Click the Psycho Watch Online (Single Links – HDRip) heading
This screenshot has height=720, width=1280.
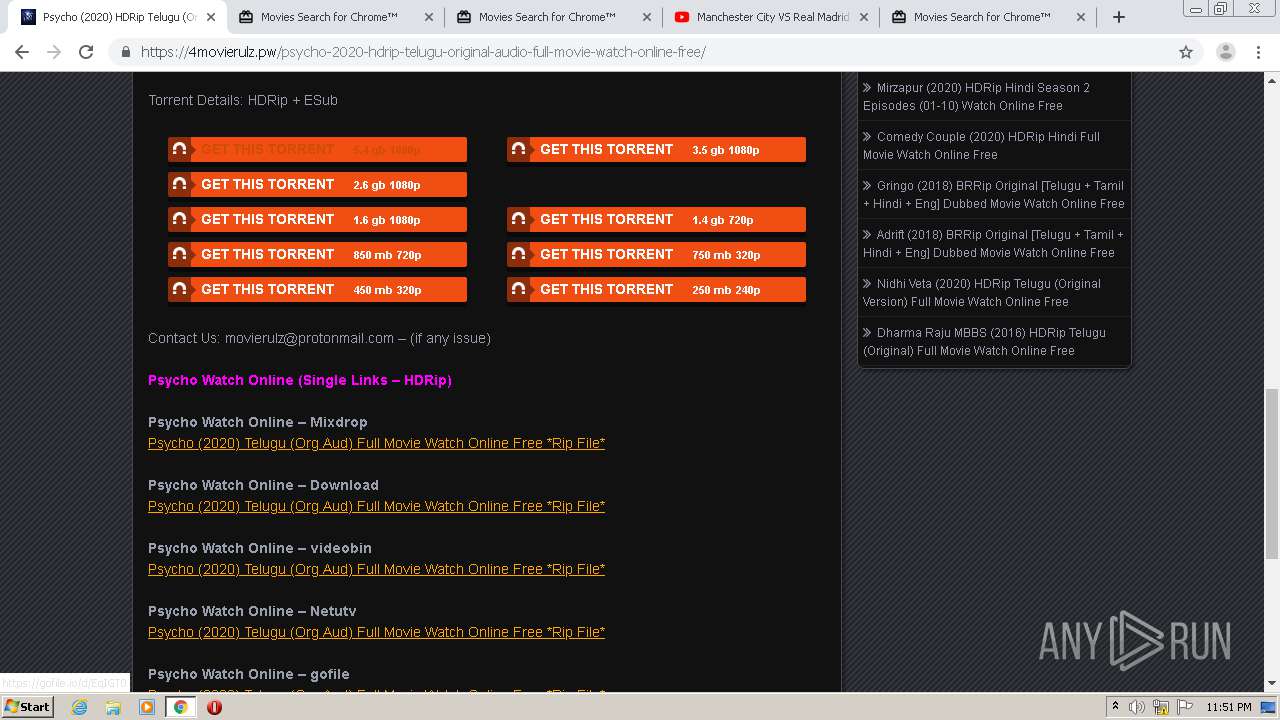point(300,380)
